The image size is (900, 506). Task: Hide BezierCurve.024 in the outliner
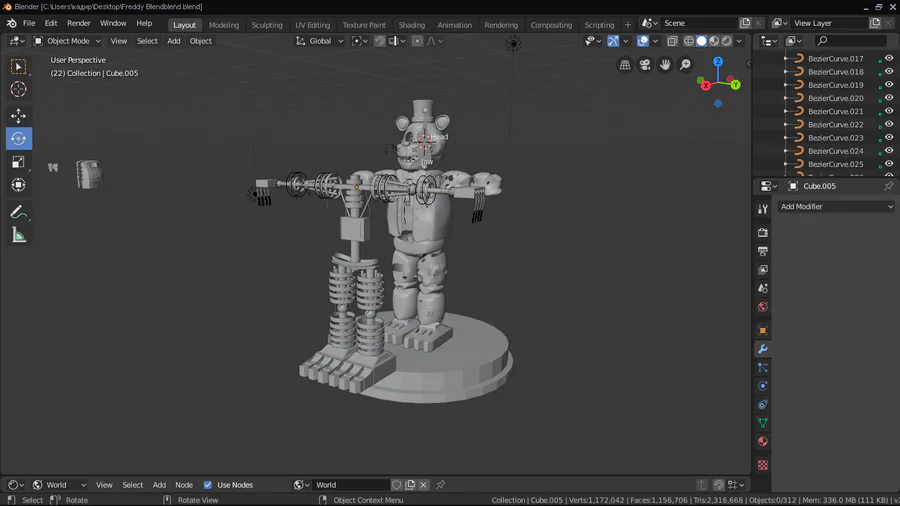[x=889, y=150]
